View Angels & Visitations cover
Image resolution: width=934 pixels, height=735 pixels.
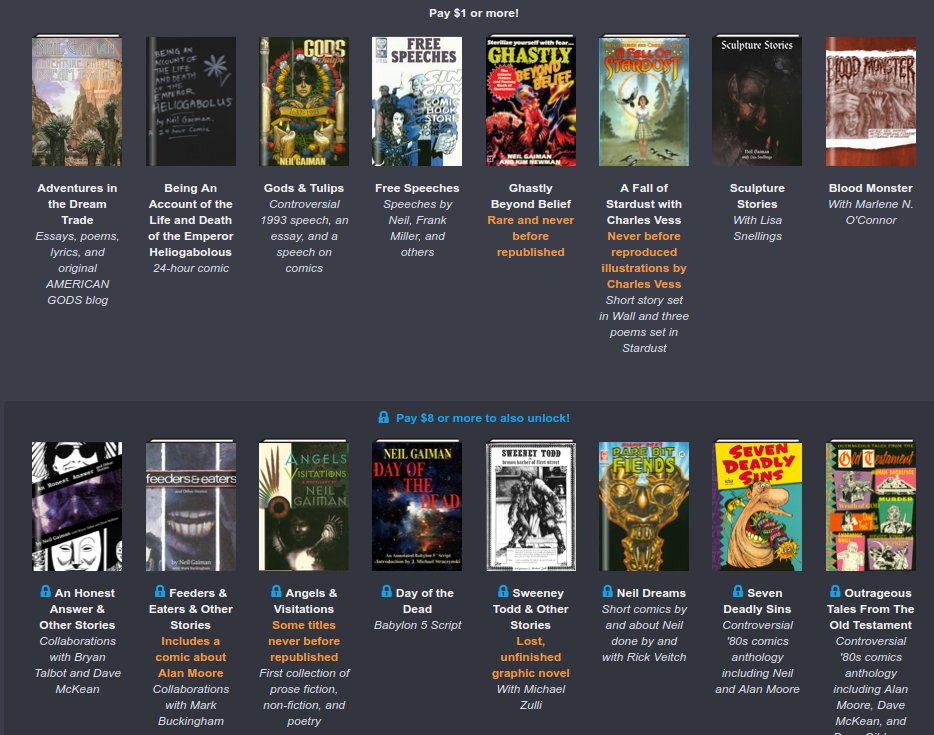pos(304,506)
